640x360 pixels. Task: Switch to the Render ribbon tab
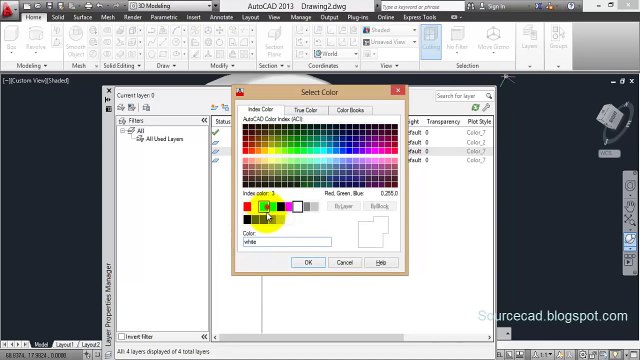133,17
